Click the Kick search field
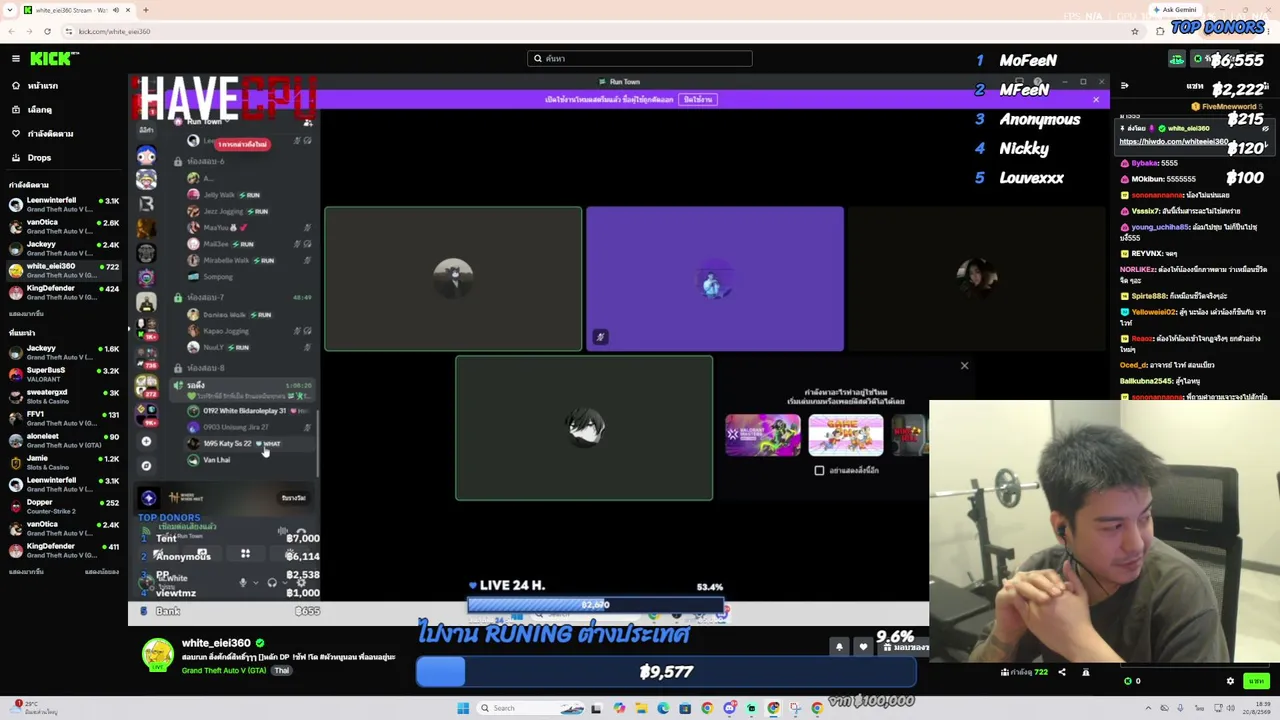This screenshot has height=720, width=1280. tap(640, 58)
